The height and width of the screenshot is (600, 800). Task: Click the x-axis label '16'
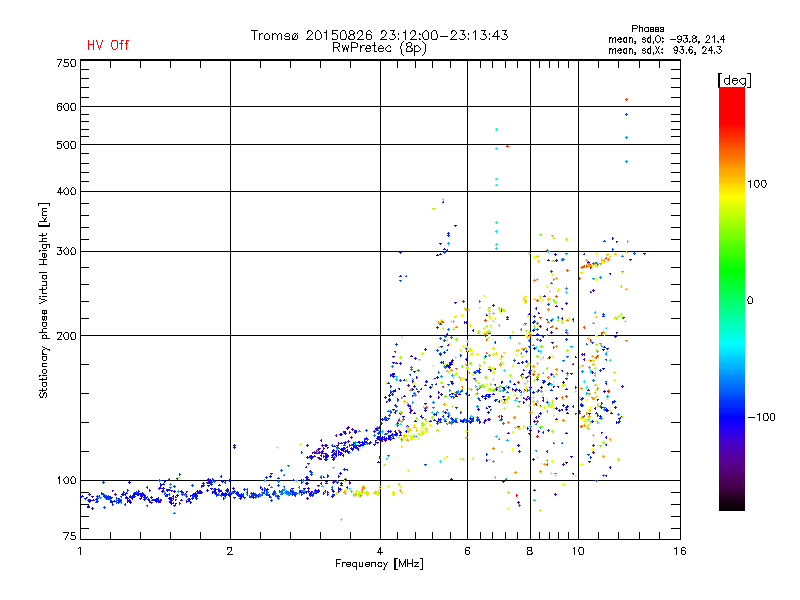coord(680,551)
